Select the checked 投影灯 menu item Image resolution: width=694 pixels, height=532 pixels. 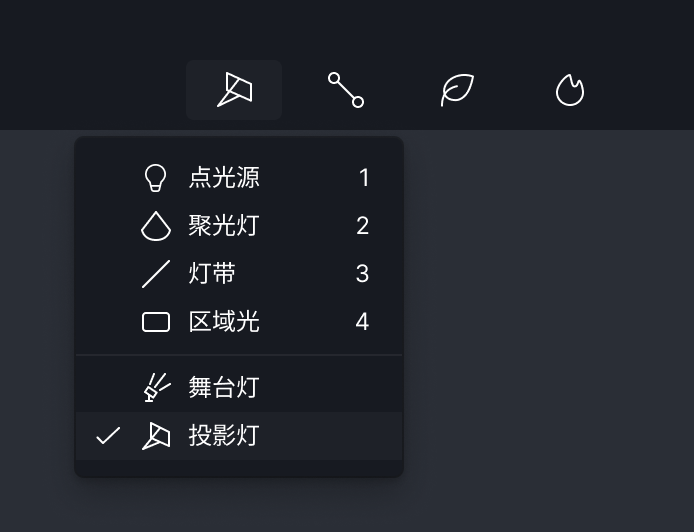click(x=224, y=436)
